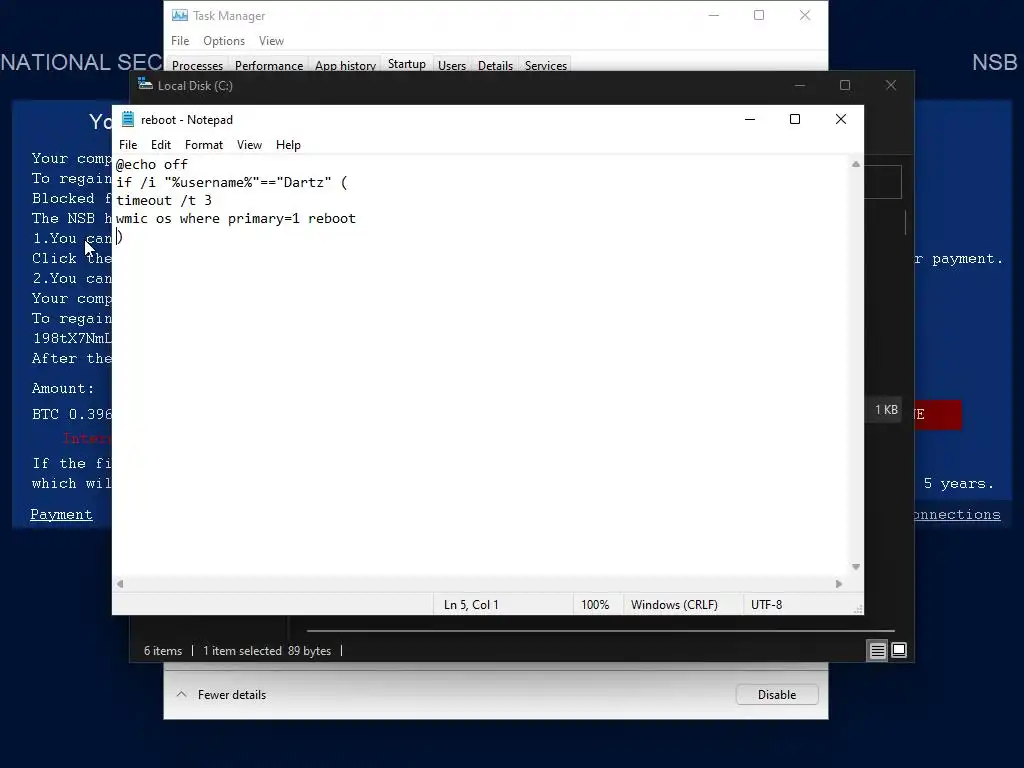Switch to Performance tab in Task Manager
This screenshot has width=1024, height=768.
coord(269,65)
